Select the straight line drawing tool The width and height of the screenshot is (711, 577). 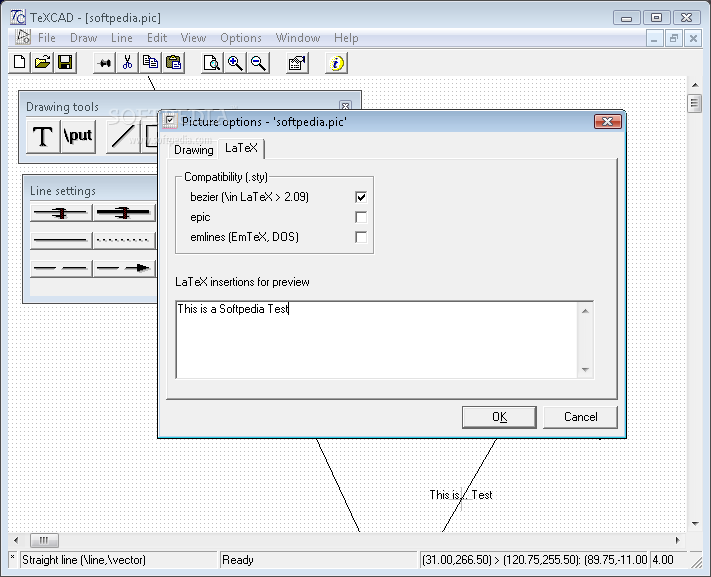[122, 136]
